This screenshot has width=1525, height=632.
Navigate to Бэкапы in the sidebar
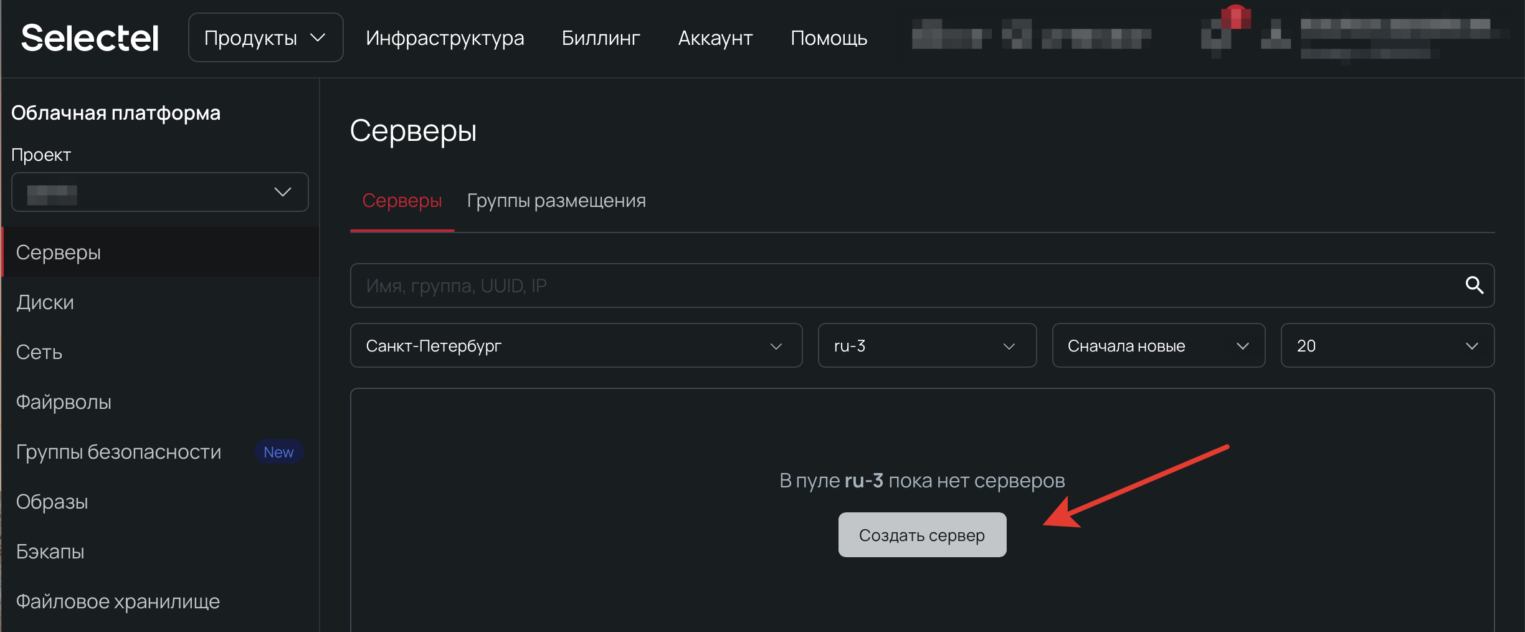click(x=47, y=551)
